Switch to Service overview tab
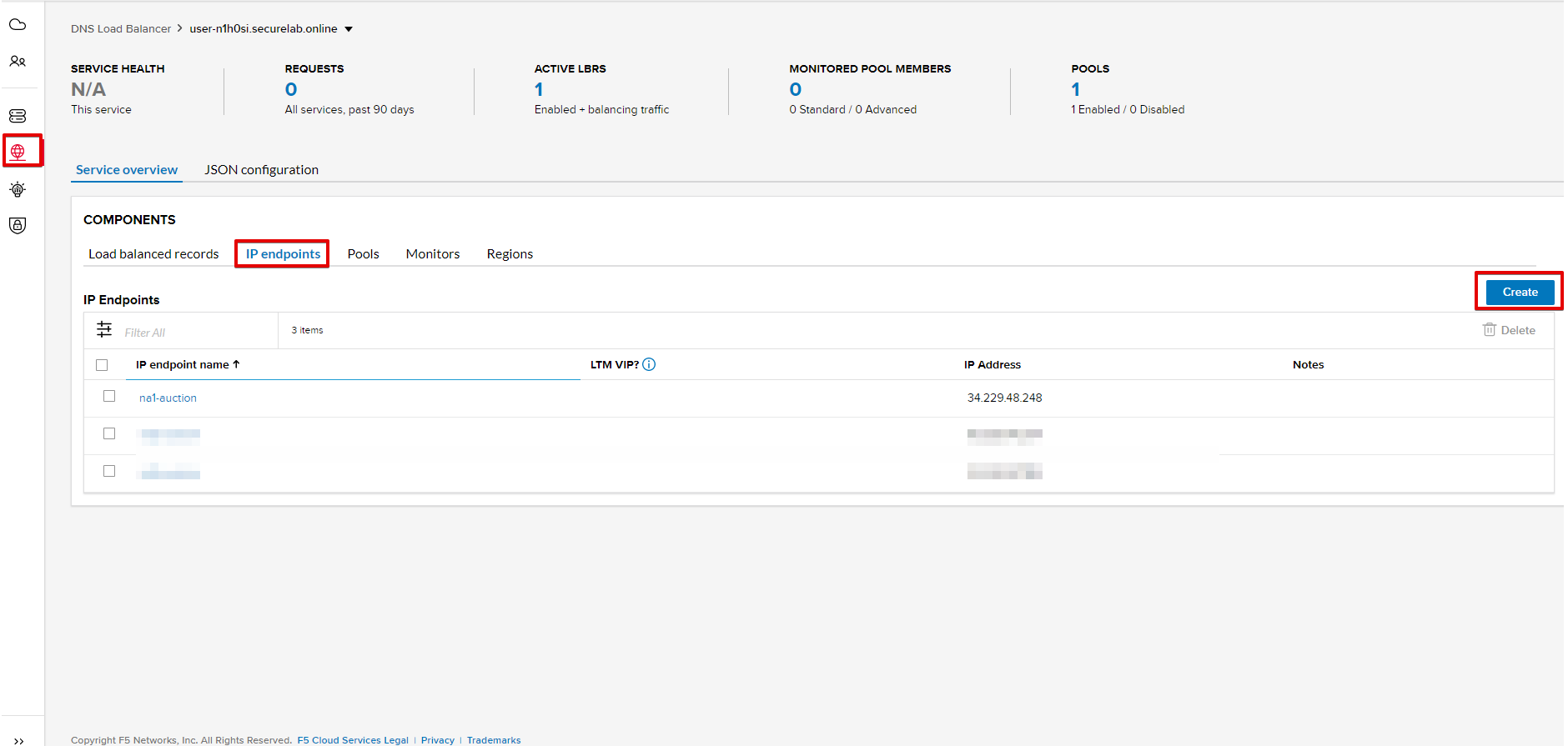 pyautogui.click(x=127, y=170)
